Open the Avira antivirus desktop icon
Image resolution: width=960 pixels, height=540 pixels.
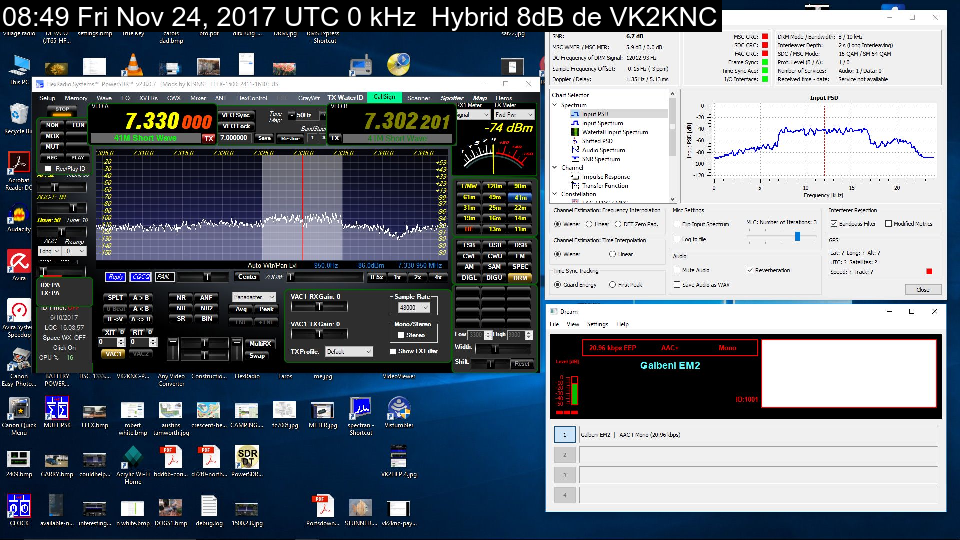[x=18, y=265]
